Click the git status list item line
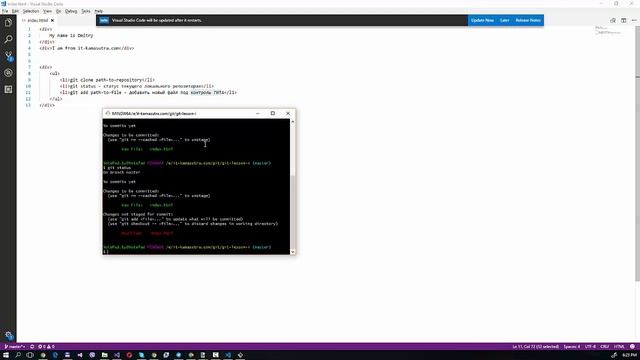Viewport: 640px width, 360px height. click(x=136, y=86)
